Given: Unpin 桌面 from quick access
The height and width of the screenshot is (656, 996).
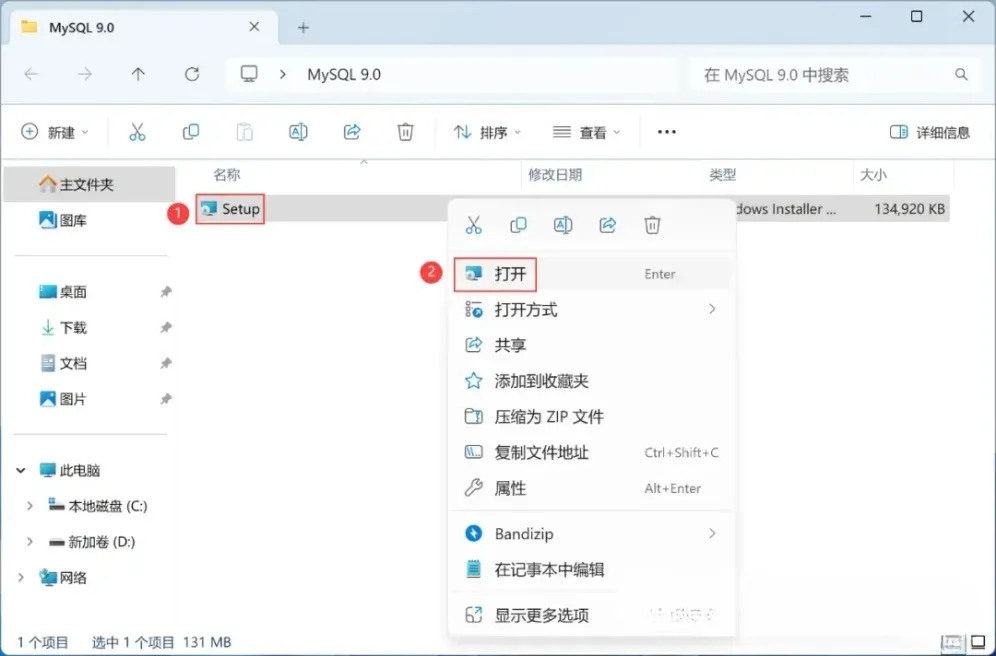Looking at the screenshot, I should point(166,291).
